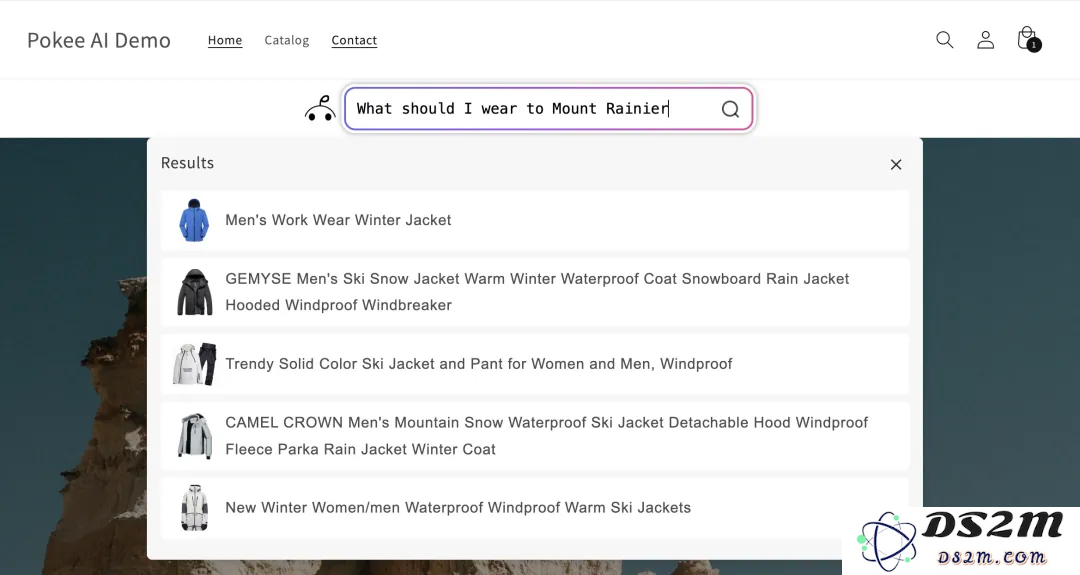Image resolution: width=1080 pixels, height=575 pixels.
Task: Click the blue winter jacket thumbnail
Action: (x=194, y=220)
